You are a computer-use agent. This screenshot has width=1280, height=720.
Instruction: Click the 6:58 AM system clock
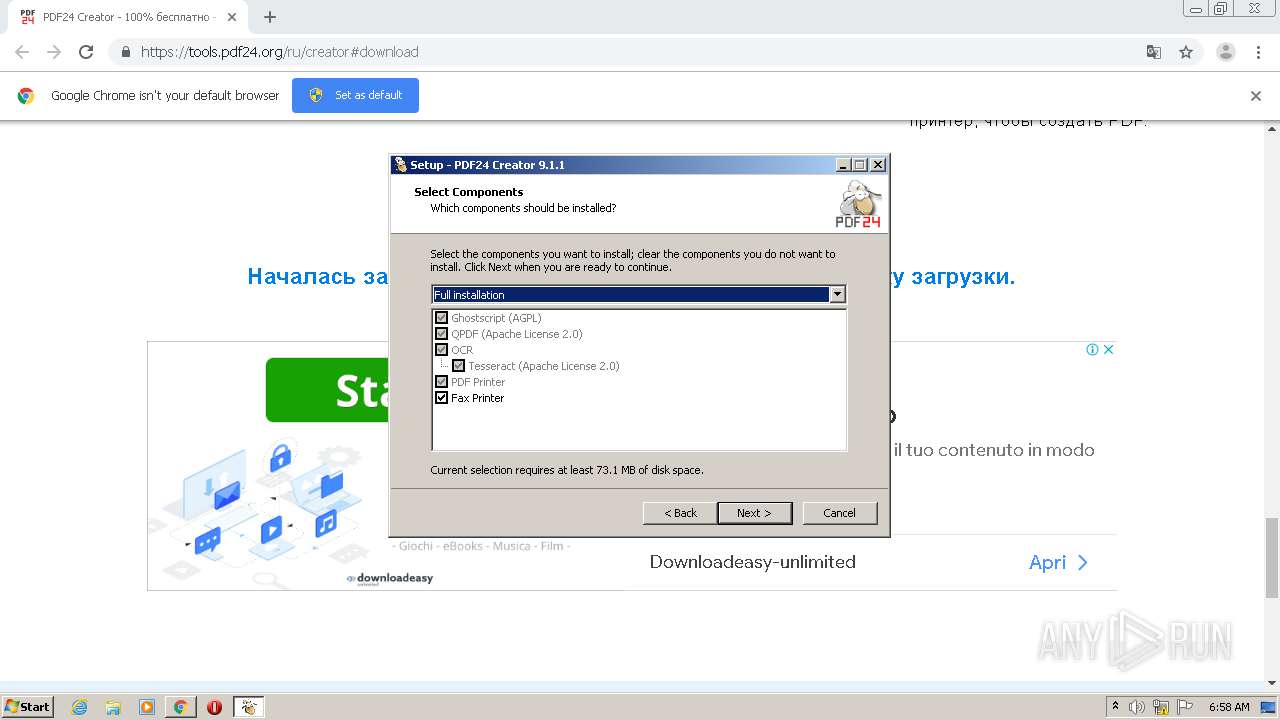point(1229,707)
